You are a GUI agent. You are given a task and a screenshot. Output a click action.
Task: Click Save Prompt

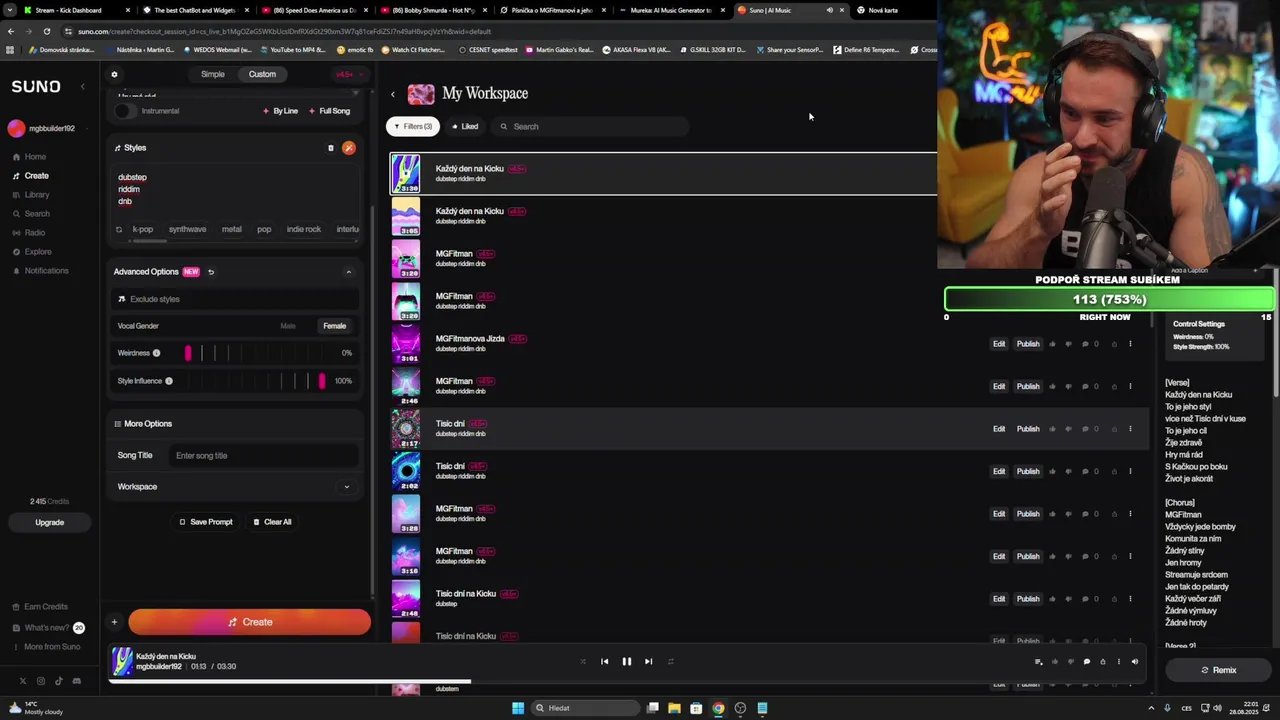click(x=206, y=522)
